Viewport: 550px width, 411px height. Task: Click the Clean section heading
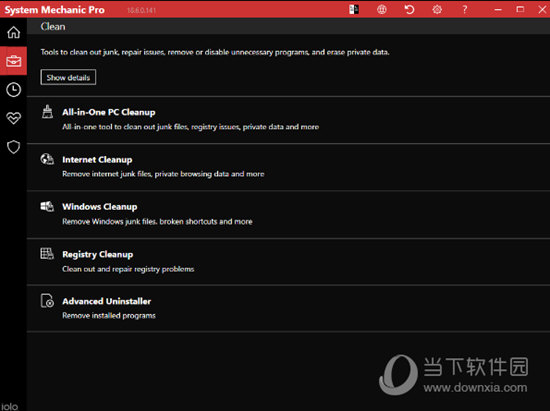pos(53,27)
